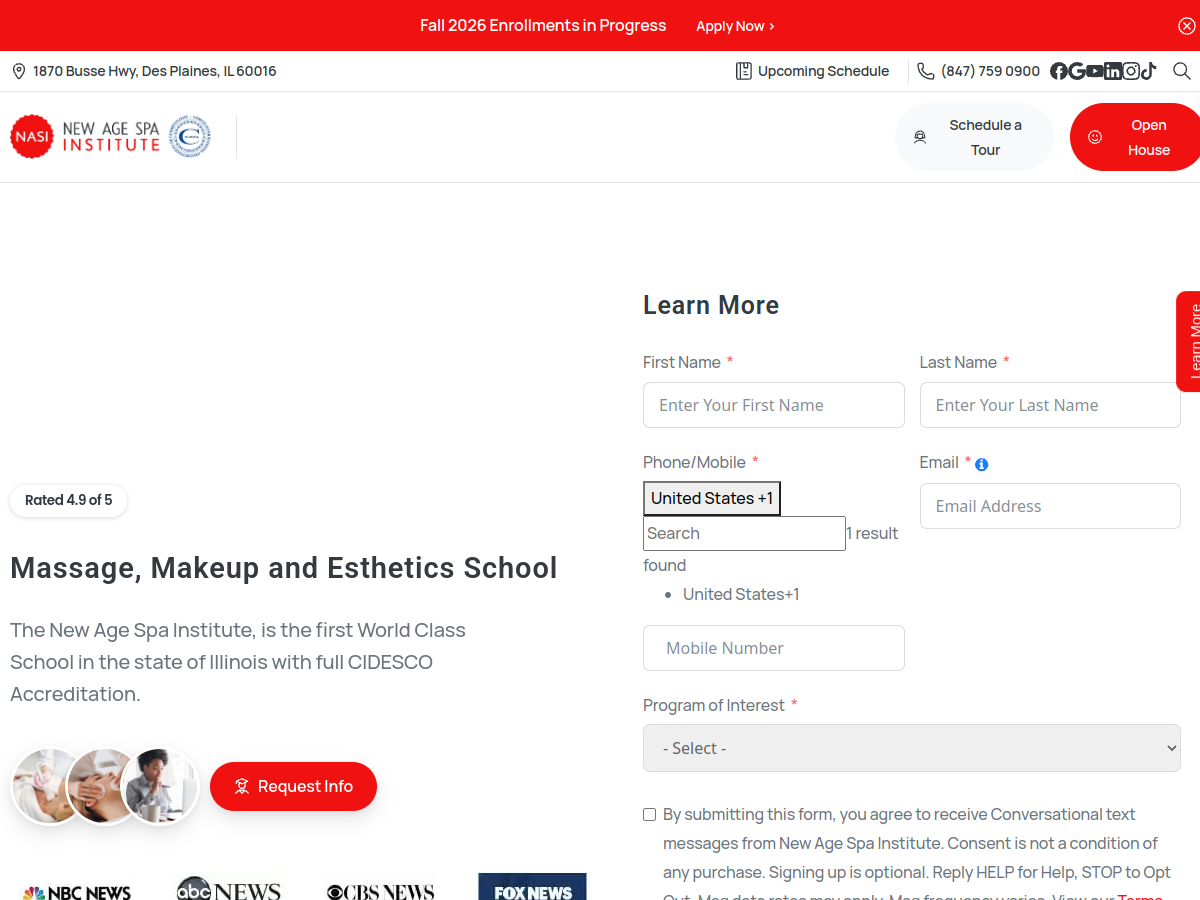
Task: Click the CIDESCO round blue seal
Action: 189,136
